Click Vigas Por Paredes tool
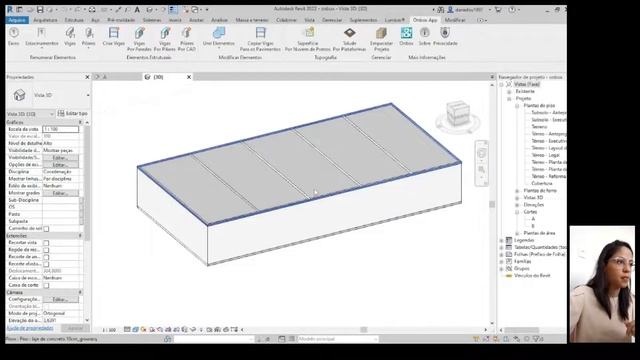Screen dimensions: 640x360 [139, 39]
